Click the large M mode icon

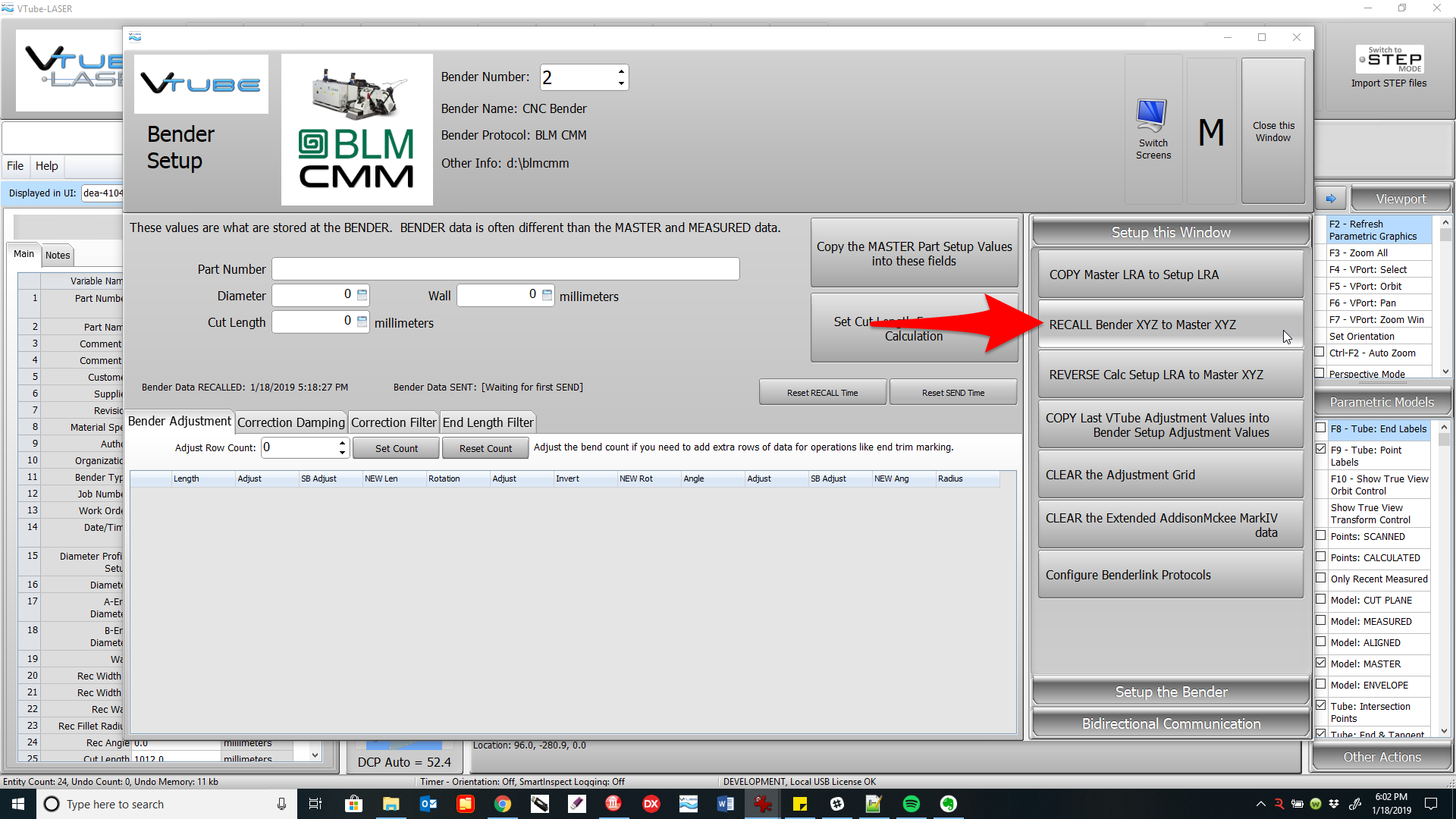pyautogui.click(x=1211, y=133)
